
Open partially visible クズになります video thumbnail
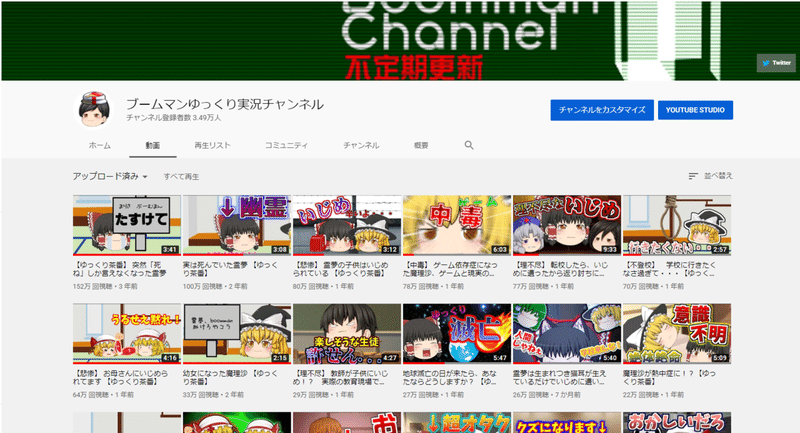(x=567, y=422)
